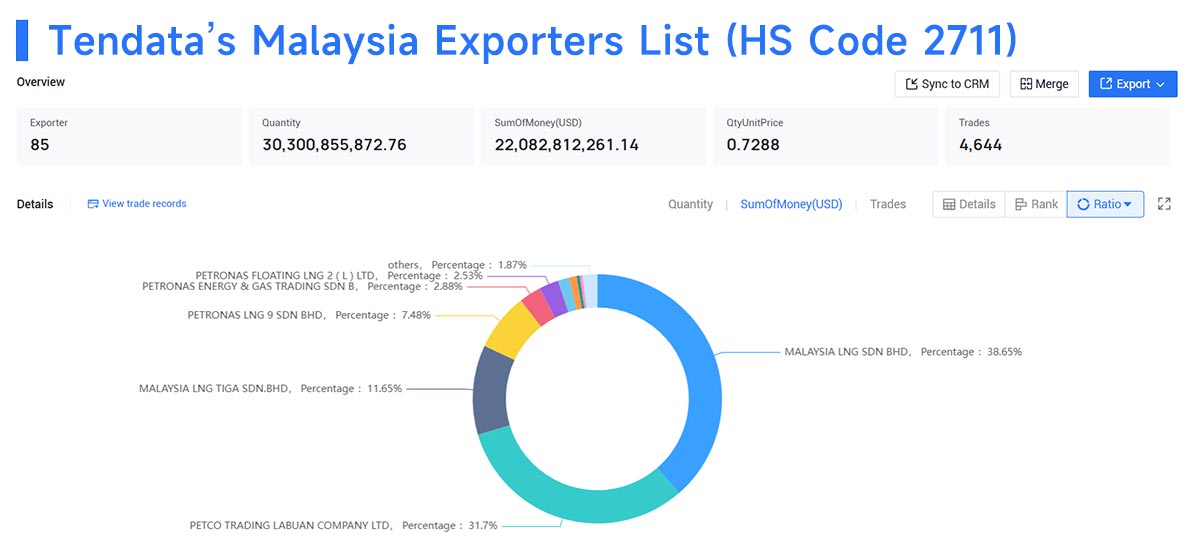Click the page title Tendata's Malaysia Exporters List
Screen dimensions: 1190x543
pos(532,40)
